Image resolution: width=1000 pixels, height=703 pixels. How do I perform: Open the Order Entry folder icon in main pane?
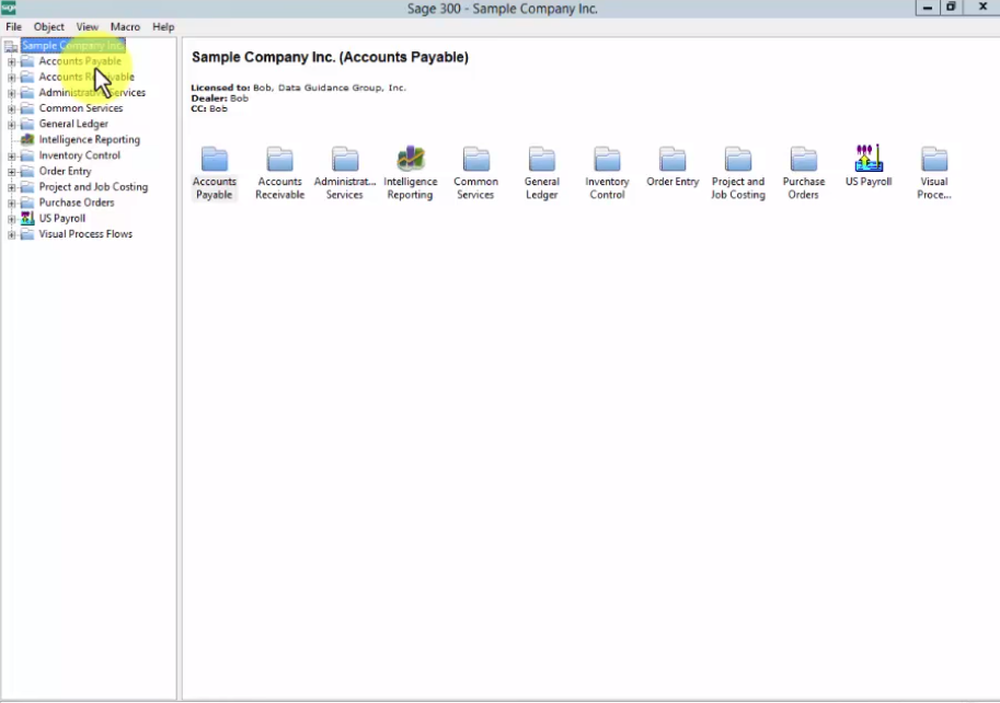click(673, 159)
